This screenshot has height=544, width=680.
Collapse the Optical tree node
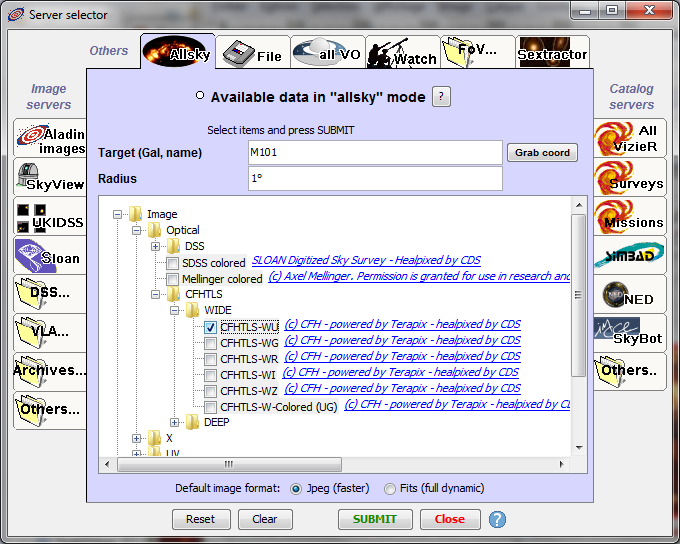click(x=137, y=230)
